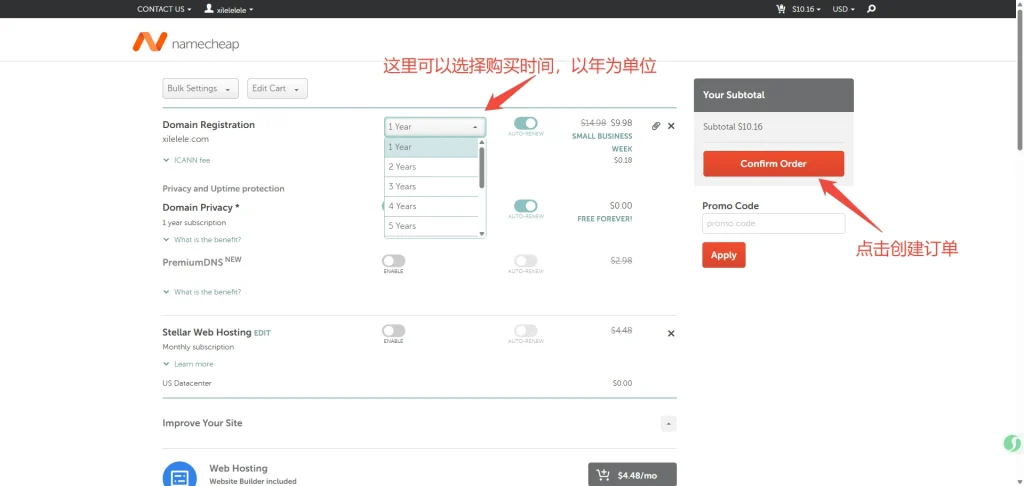Viewport: 1024px width, 486px height.
Task: Open the CONTACT US menu
Action: pos(164,9)
